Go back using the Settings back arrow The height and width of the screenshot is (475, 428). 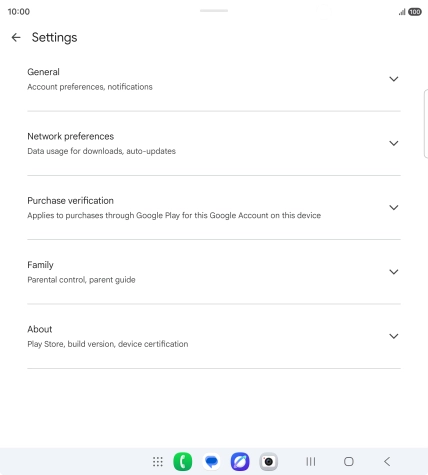pyautogui.click(x=16, y=37)
